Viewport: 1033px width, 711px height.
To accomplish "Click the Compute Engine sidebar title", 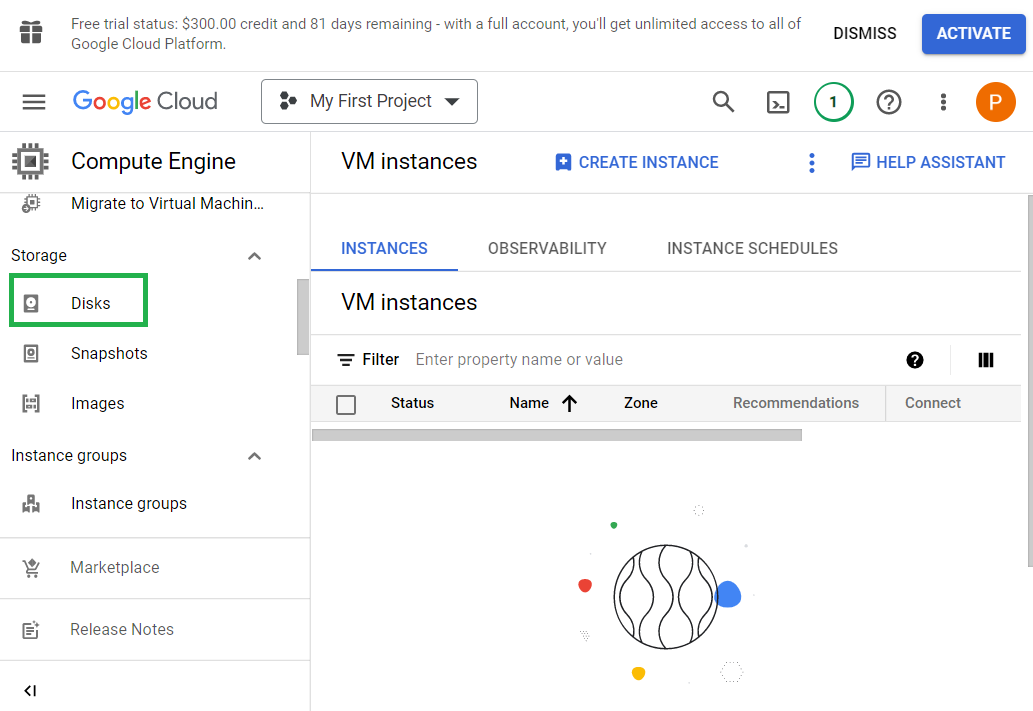I will click(154, 161).
